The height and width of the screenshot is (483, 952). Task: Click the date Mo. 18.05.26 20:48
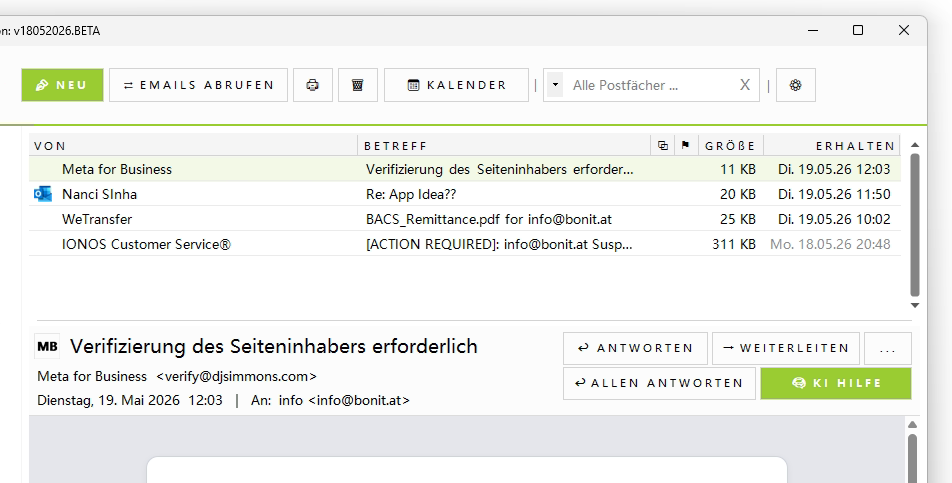point(830,244)
